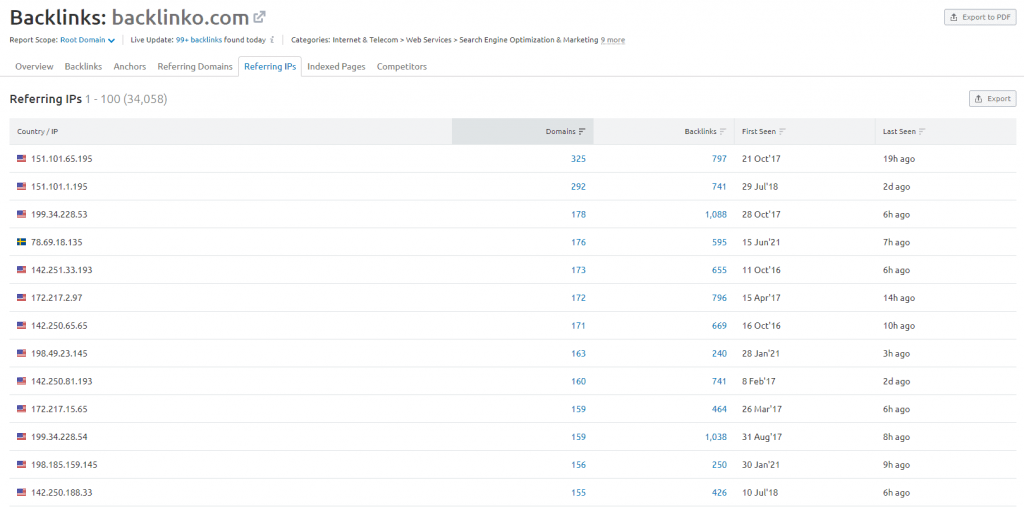Screen dimensions: 1024x507
Task: Click US flag beside 198.49.23.145
Action: tap(22, 353)
